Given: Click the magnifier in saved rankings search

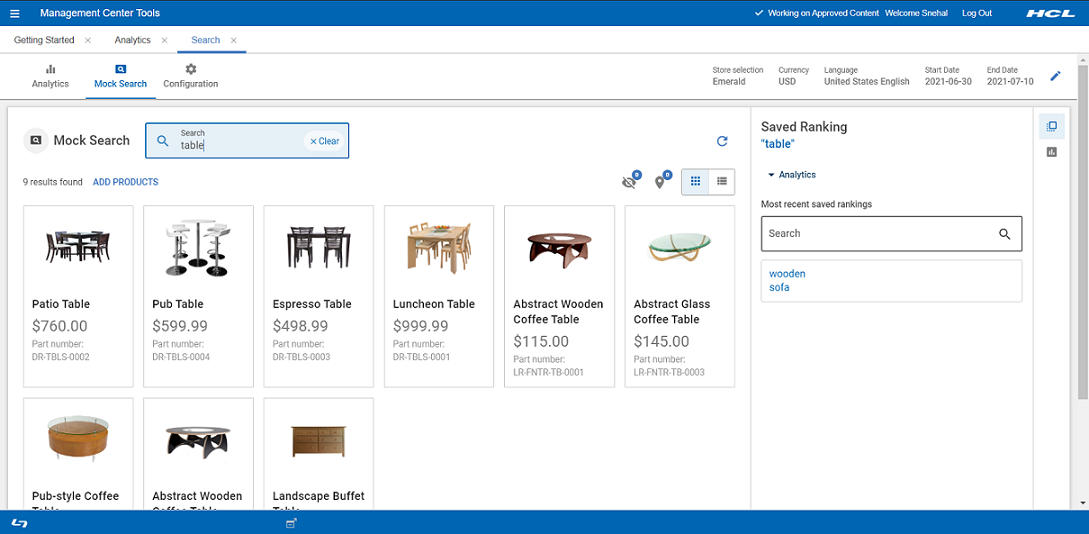Looking at the screenshot, I should pyautogui.click(x=1004, y=234).
